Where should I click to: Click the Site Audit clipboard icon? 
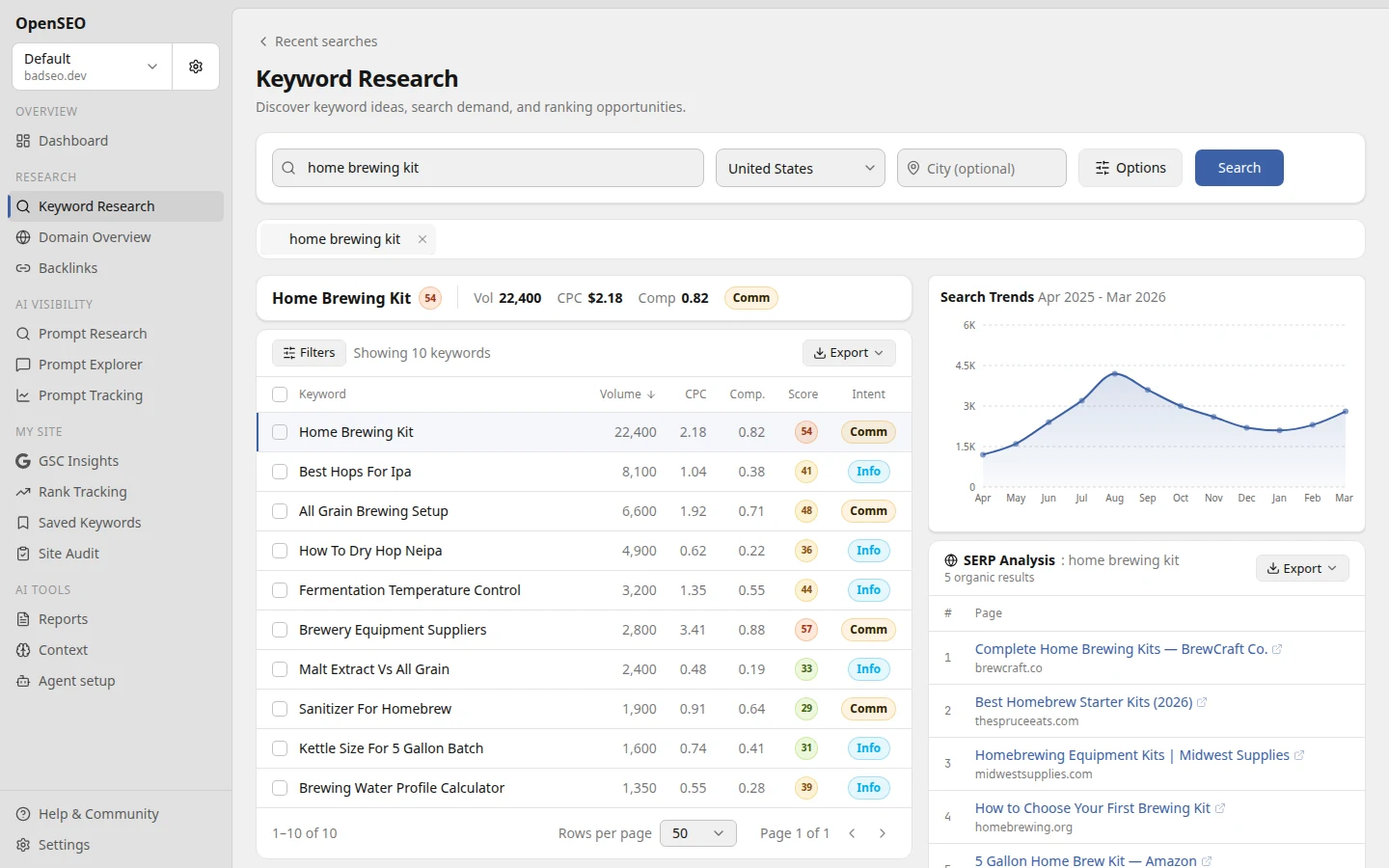coord(23,554)
